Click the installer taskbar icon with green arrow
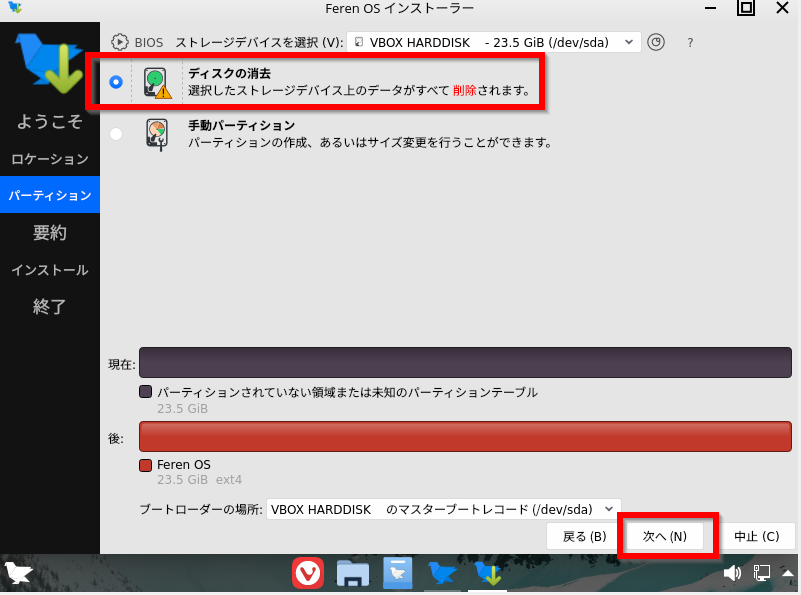 487,574
